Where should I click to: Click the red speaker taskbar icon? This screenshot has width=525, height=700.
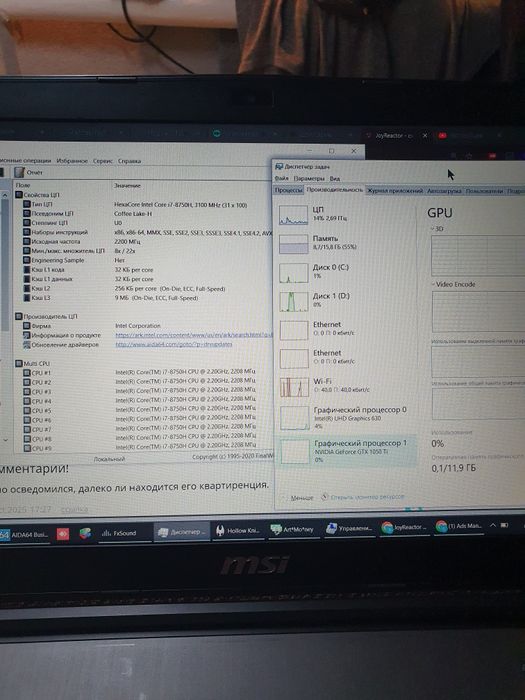pyautogui.click(x=63, y=534)
